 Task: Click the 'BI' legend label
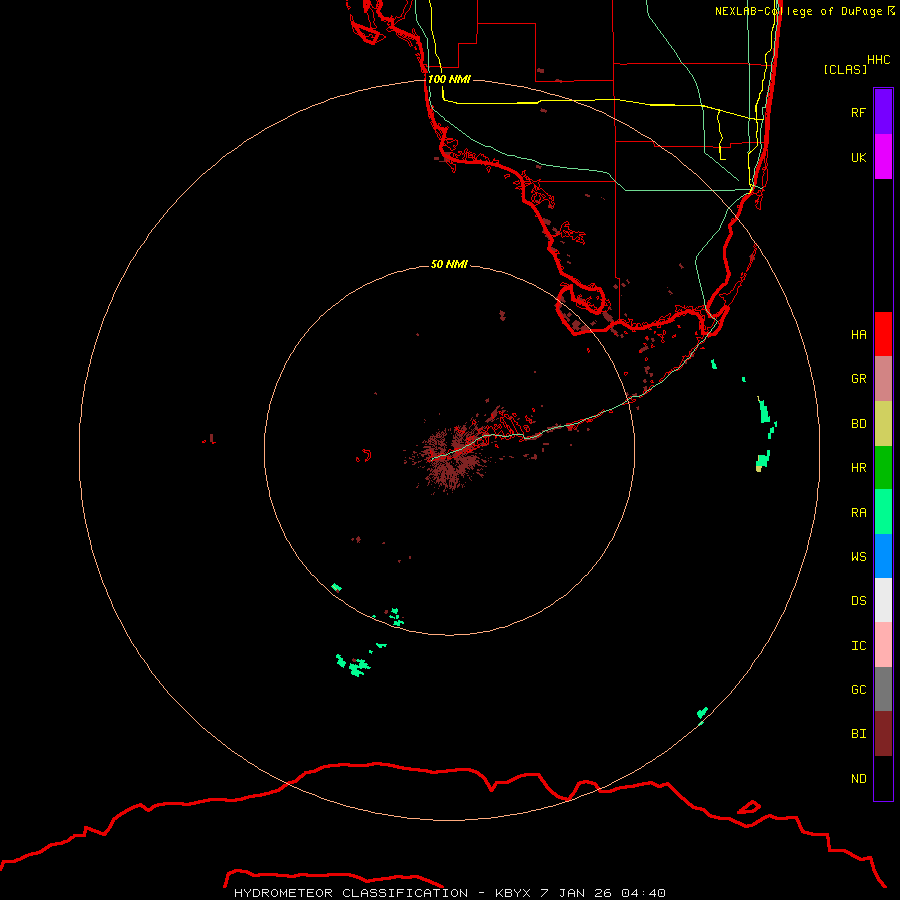coord(858,734)
